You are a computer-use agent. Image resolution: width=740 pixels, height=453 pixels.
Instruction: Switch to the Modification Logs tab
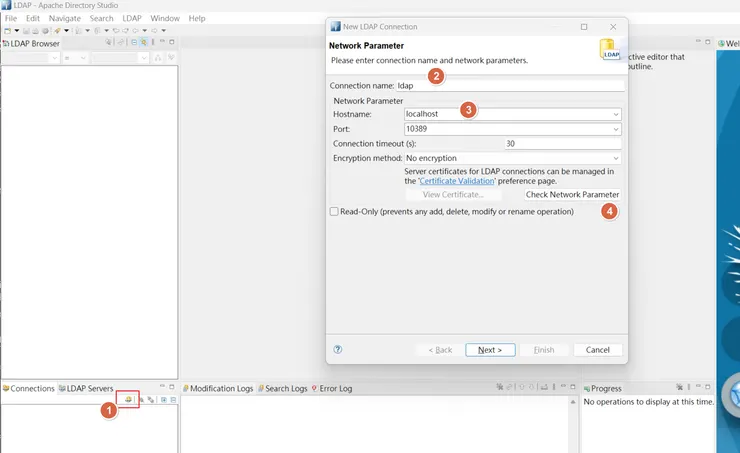[218, 388]
